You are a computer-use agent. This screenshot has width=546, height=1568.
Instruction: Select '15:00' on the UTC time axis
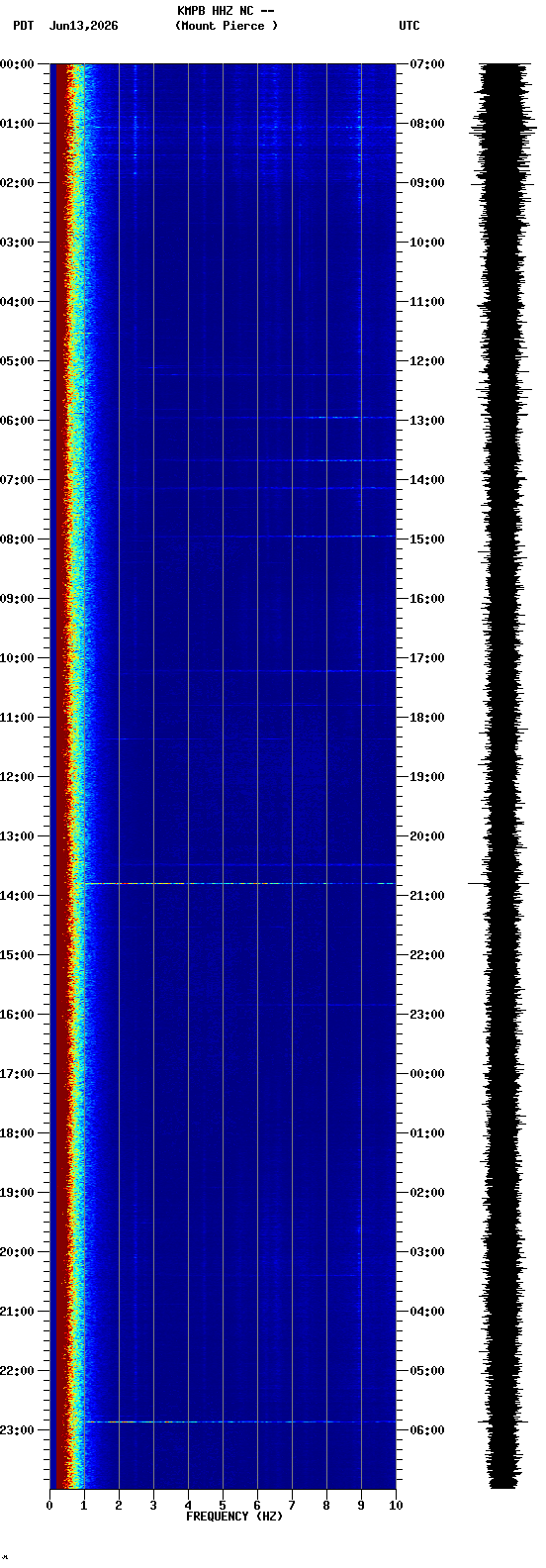[x=427, y=539]
